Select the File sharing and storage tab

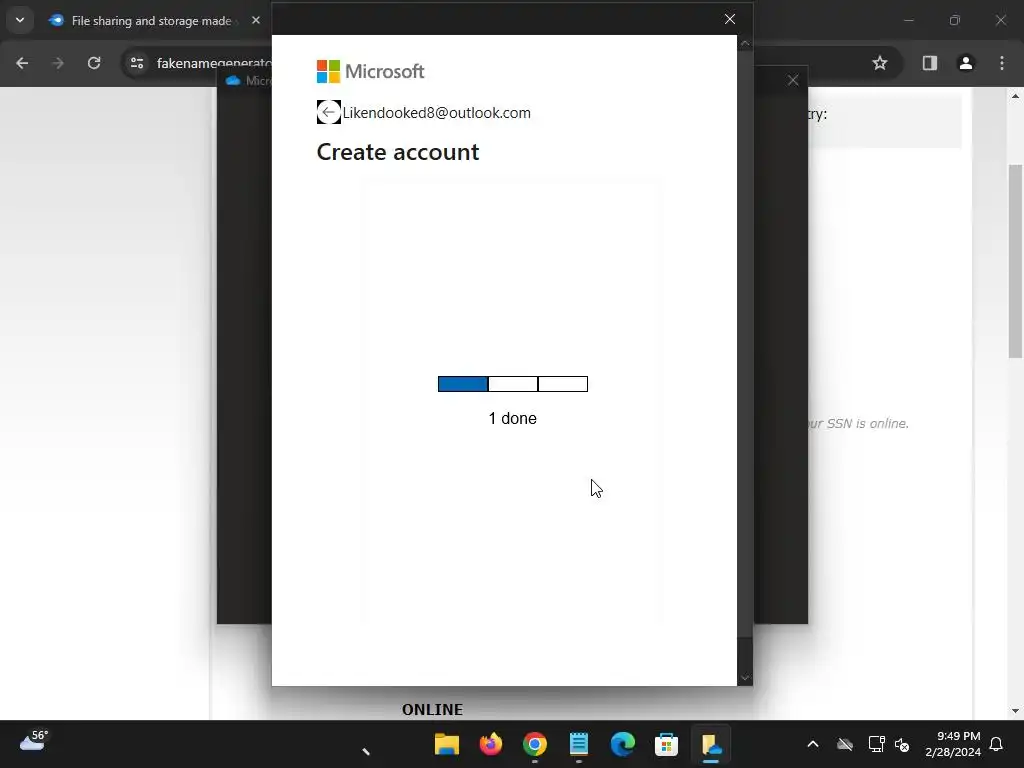coord(153,20)
